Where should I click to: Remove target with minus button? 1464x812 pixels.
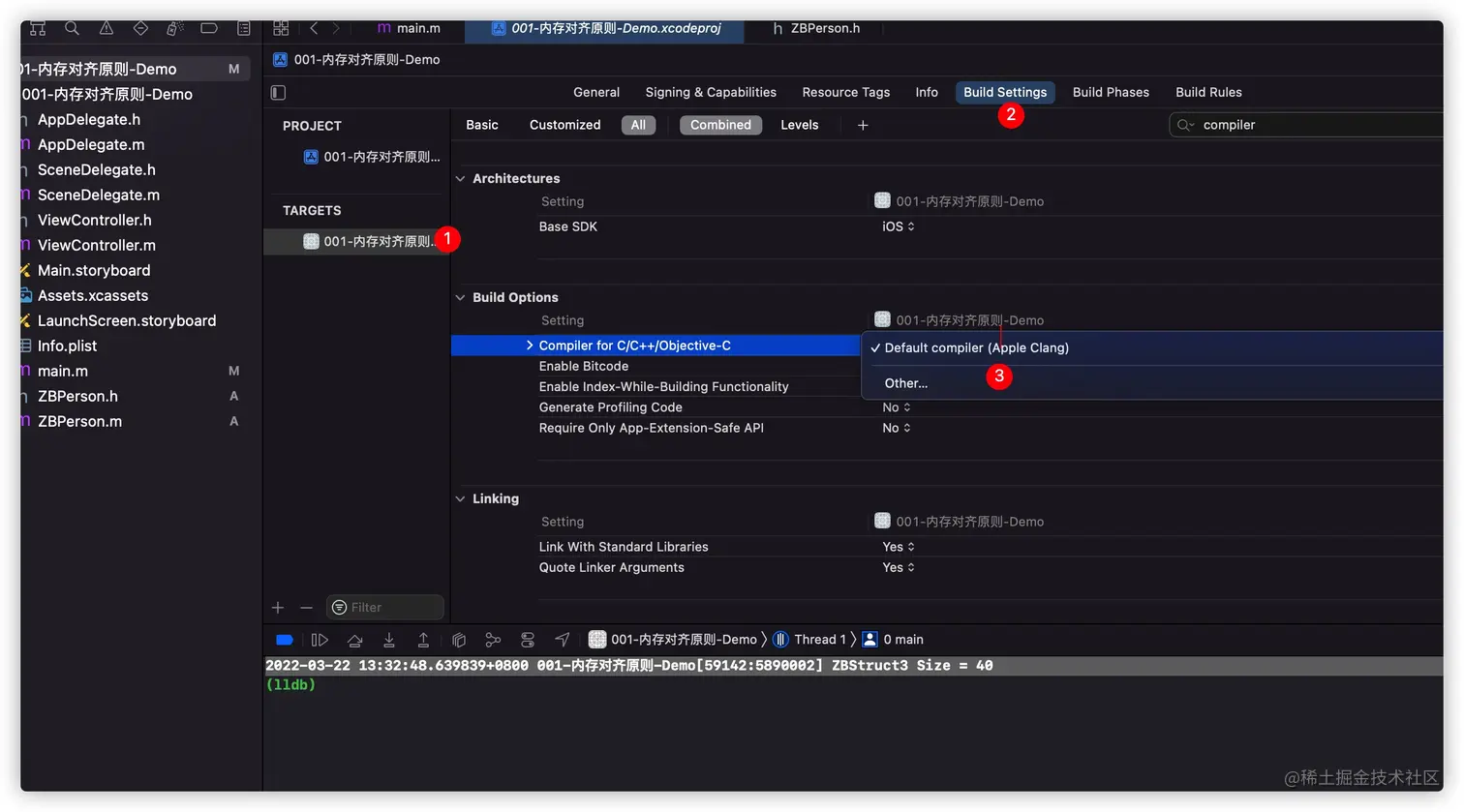(x=306, y=608)
